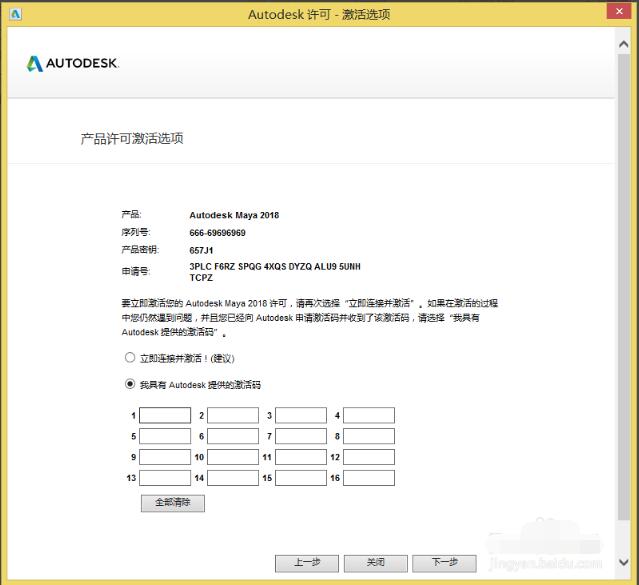Viewport: 639px width, 585px height.
Task: Click activation code field 2
Action: [233, 415]
